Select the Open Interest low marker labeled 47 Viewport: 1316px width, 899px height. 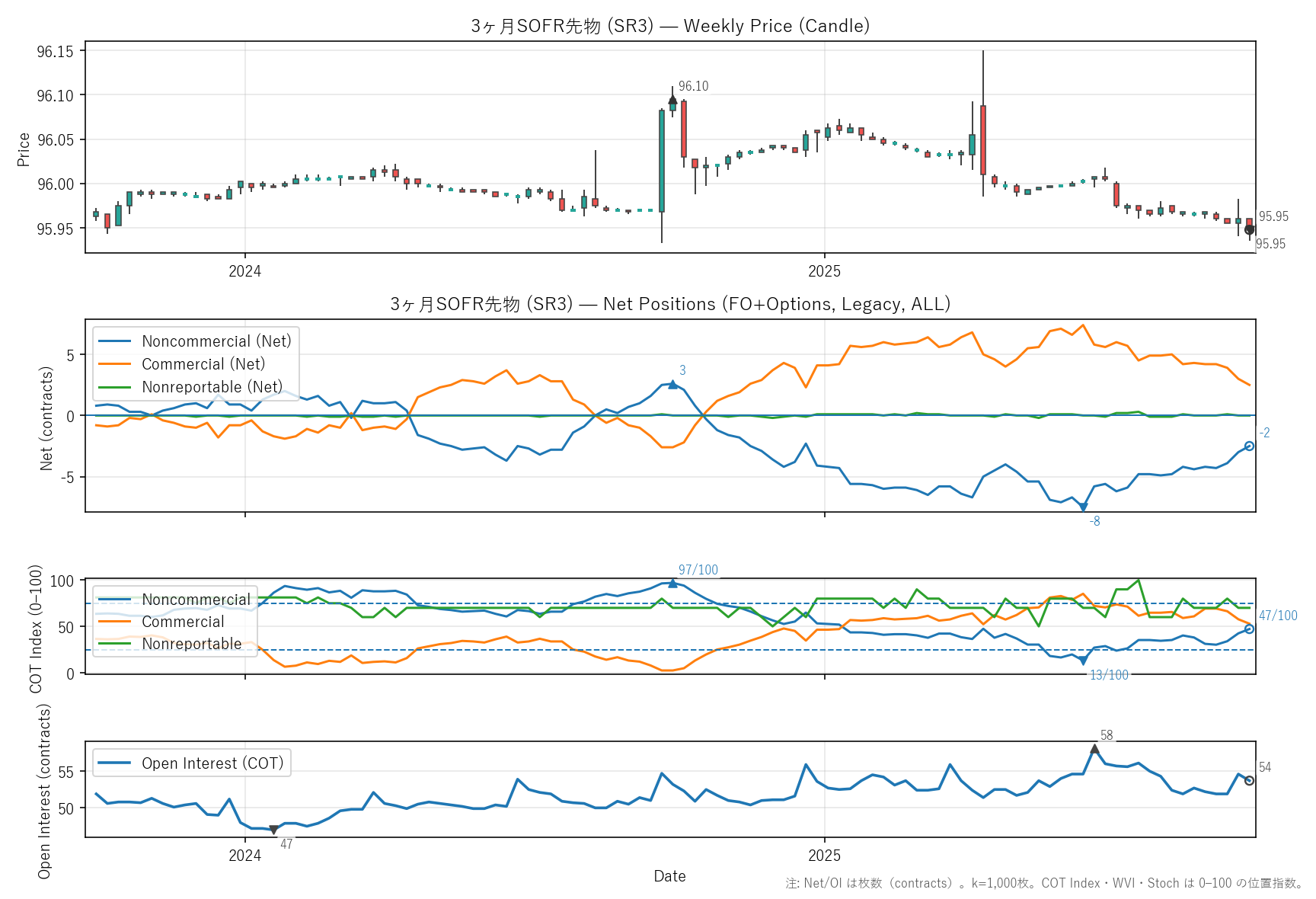click(273, 830)
